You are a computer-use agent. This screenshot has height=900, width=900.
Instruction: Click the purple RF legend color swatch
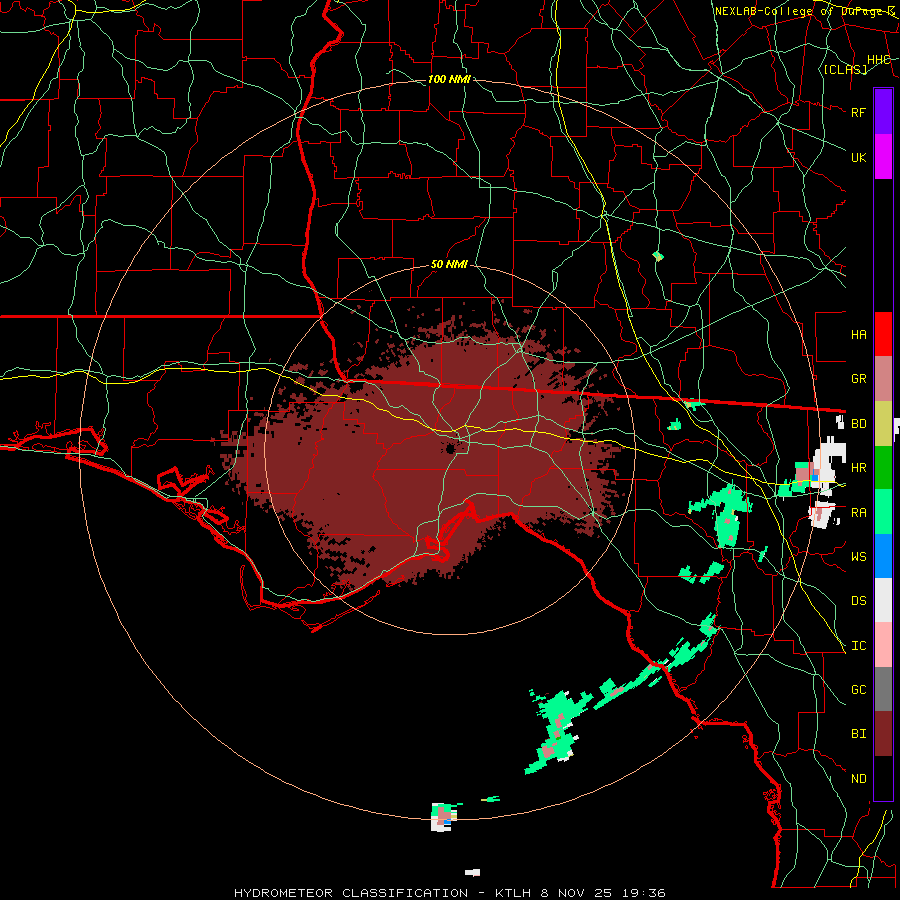coord(883,112)
